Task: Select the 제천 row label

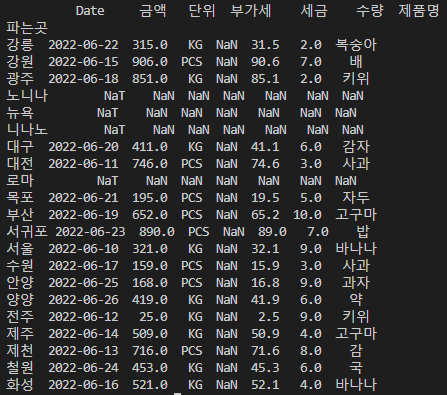Action: tap(20, 351)
